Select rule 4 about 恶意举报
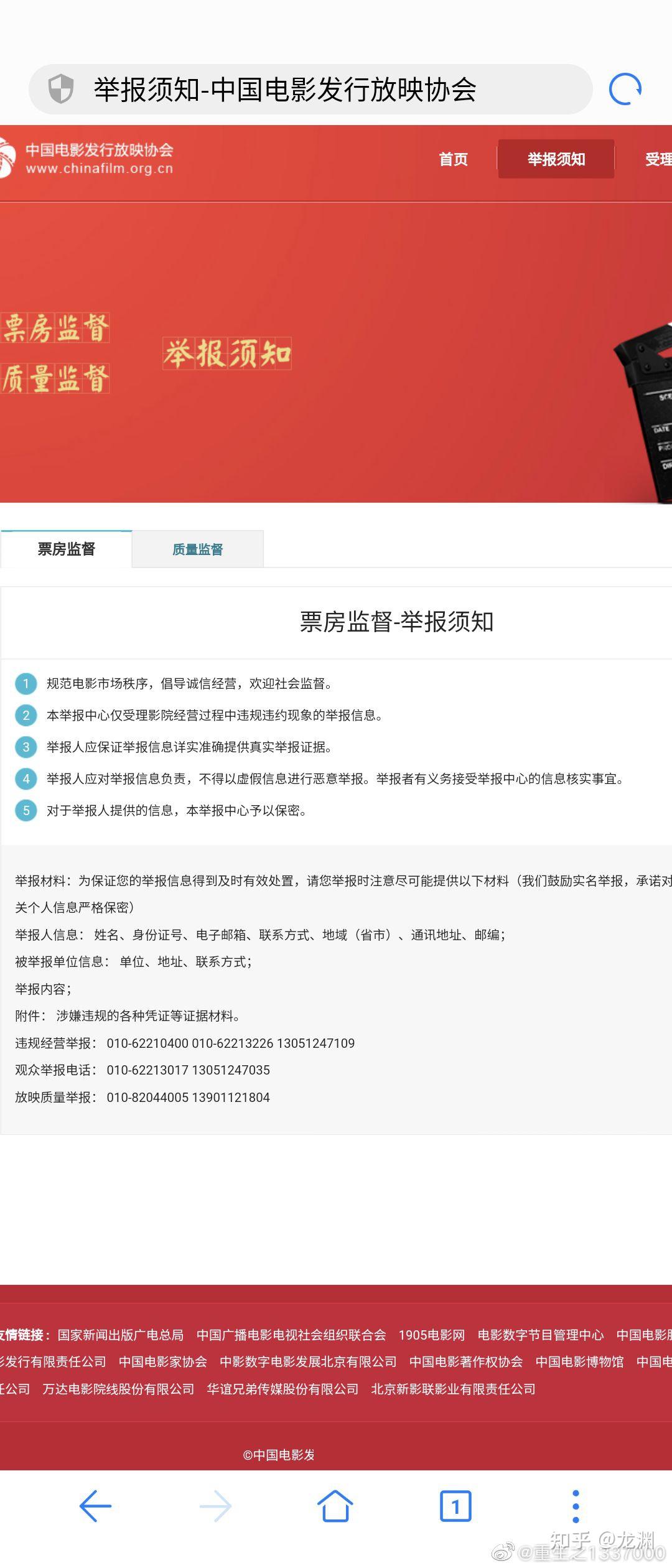 coord(335,778)
